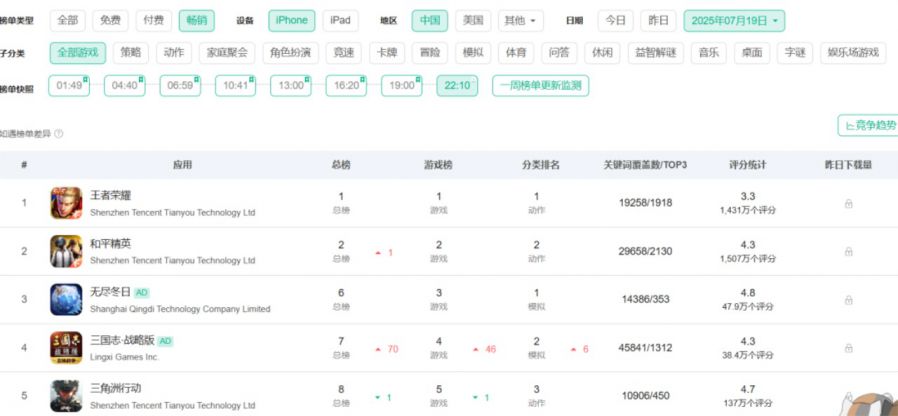The height and width of the screenshot is (416, 898).
Task: Set region to 中国
Action: [x=430, y=21]
